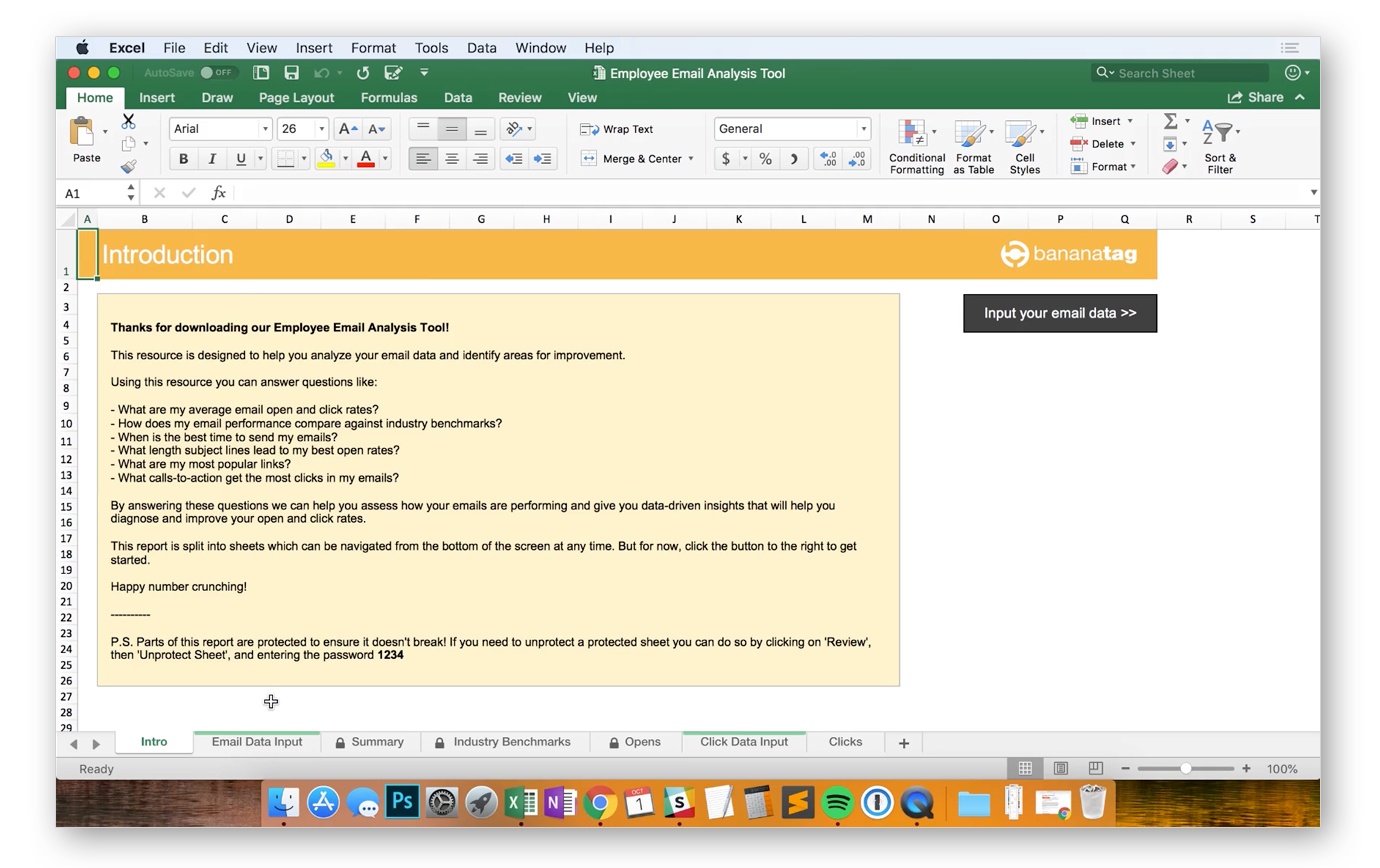Open the Tools menu in menu bar
Viewport: 1380px width, 868px height.
pos(431,48)
